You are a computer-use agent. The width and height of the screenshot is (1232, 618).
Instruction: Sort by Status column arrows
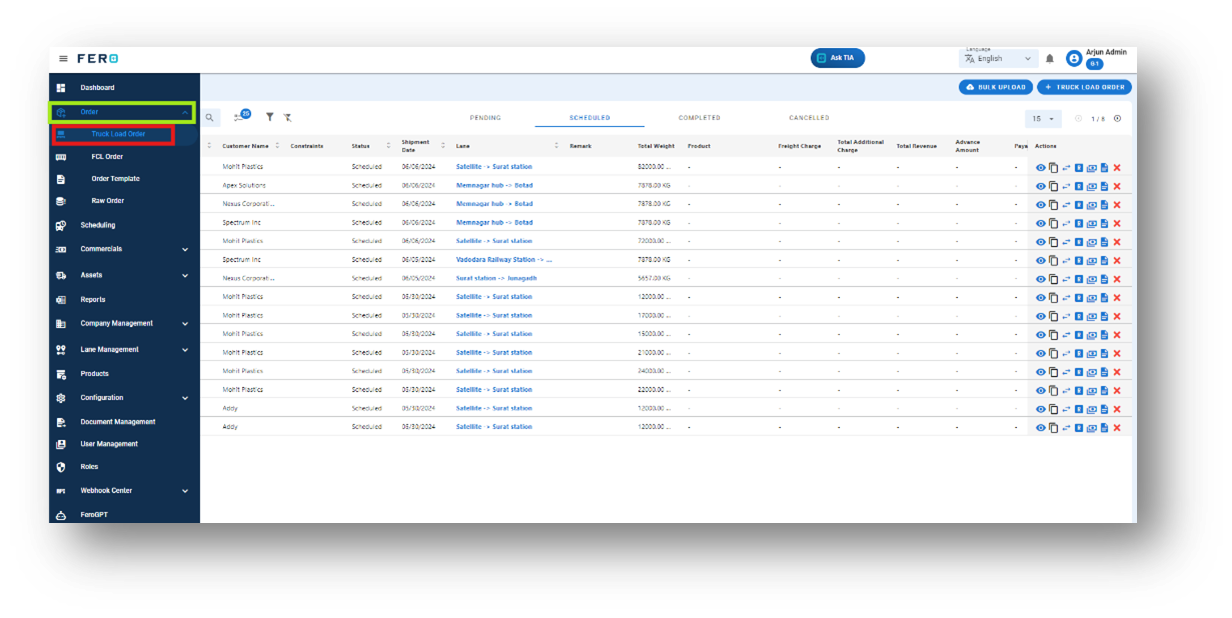click(388, 146)
